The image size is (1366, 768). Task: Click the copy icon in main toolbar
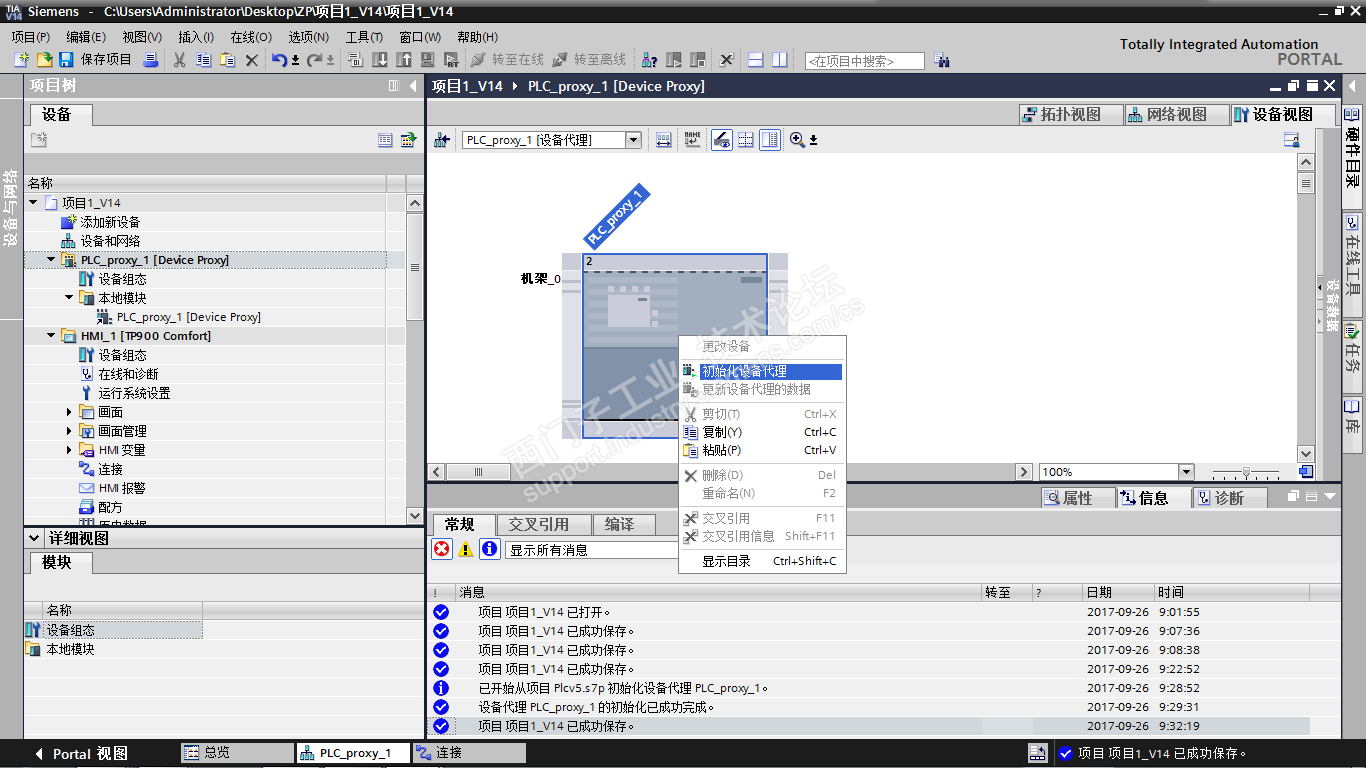click(203, 60)
